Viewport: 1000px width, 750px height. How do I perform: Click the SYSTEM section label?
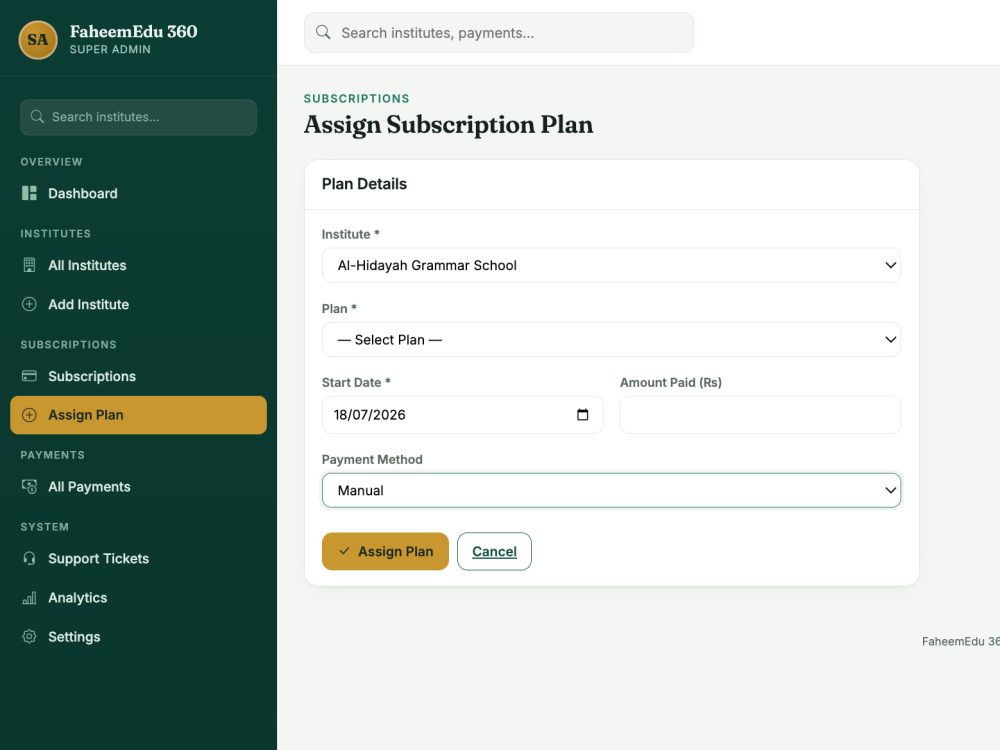(x=45, y=527)
